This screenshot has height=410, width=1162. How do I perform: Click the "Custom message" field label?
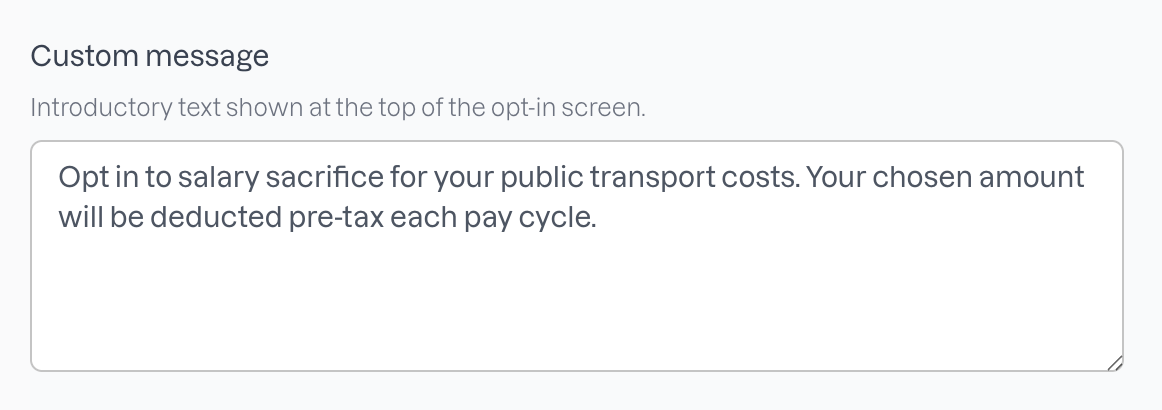click(150, 56)
